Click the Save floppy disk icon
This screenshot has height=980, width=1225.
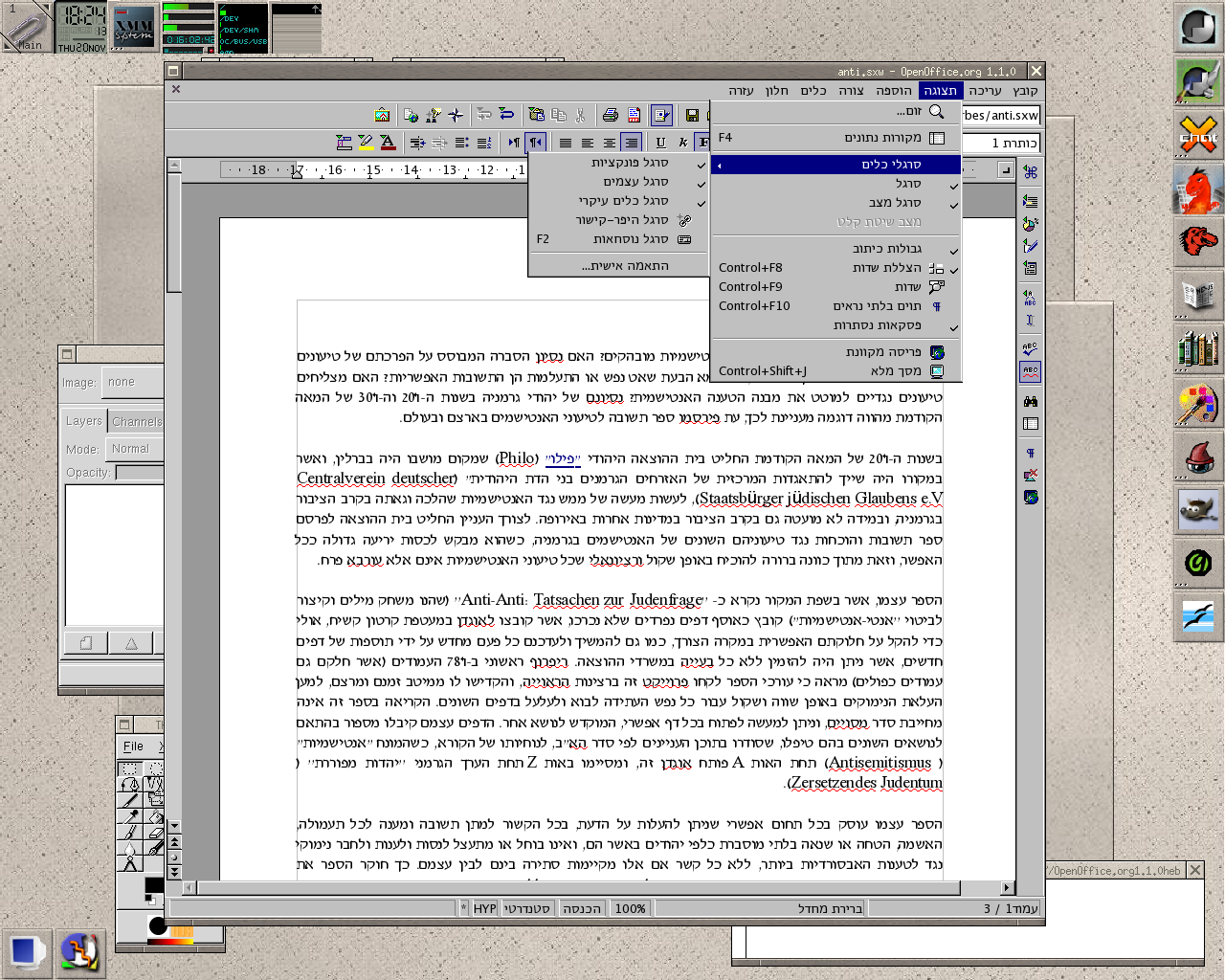pyautogui.click(x=692, y=116)
